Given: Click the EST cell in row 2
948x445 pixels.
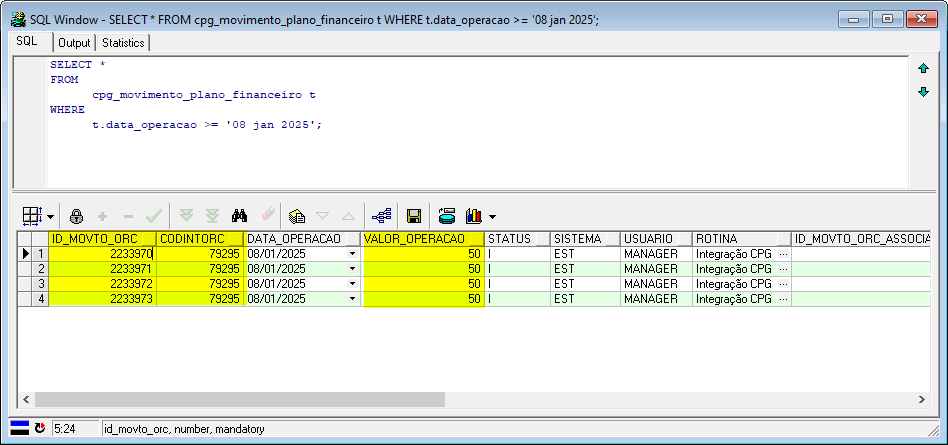Looking at the screenshot, I should [x=585, y=269].
